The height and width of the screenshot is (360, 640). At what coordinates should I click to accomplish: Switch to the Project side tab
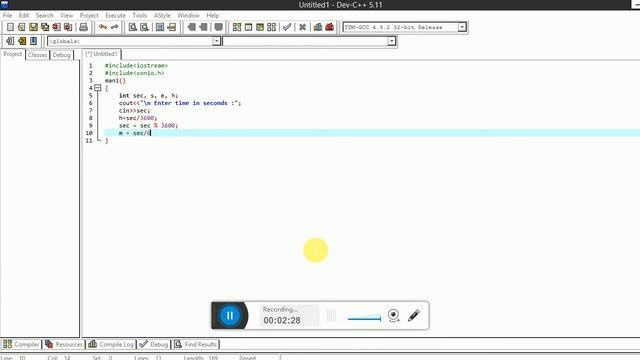point(13,54)
